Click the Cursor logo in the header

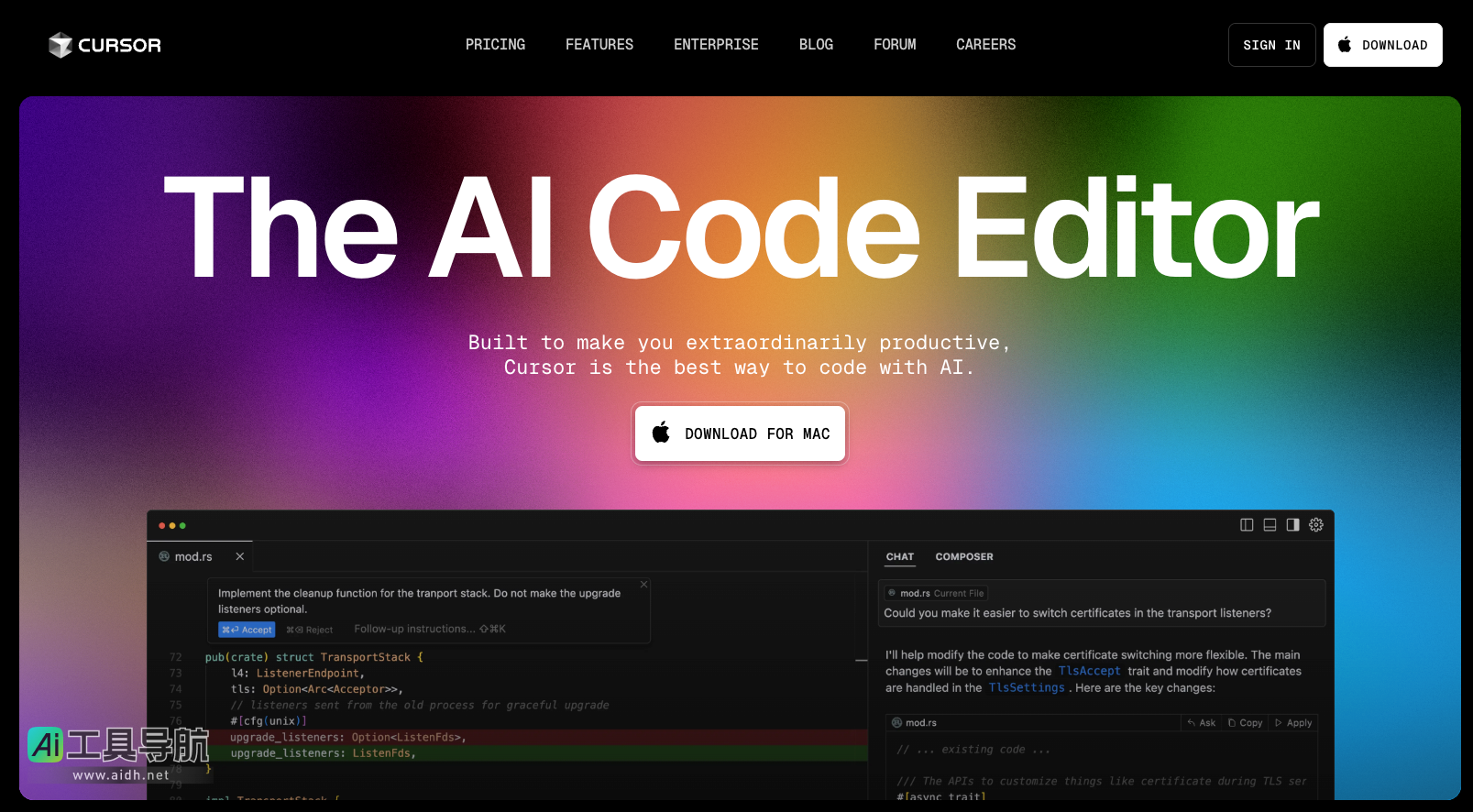[104, 45]
